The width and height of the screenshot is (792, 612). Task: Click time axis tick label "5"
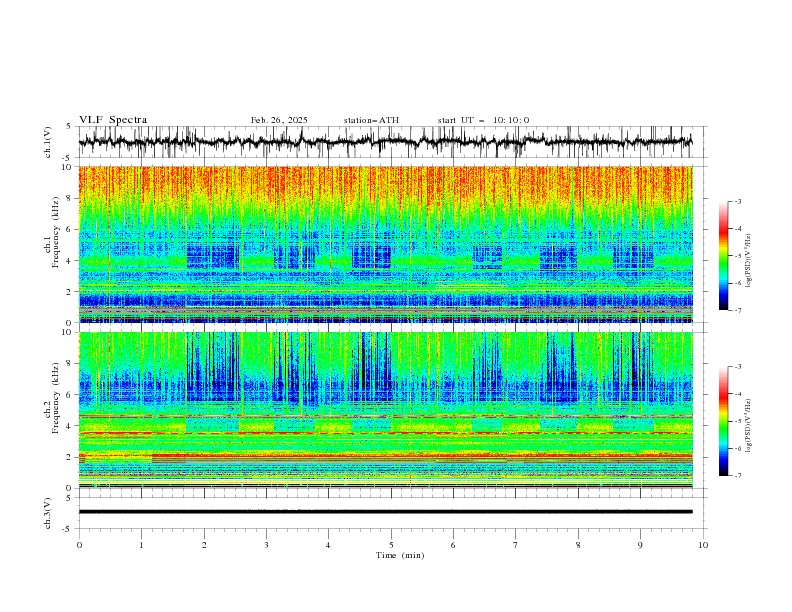pos(391,545)
